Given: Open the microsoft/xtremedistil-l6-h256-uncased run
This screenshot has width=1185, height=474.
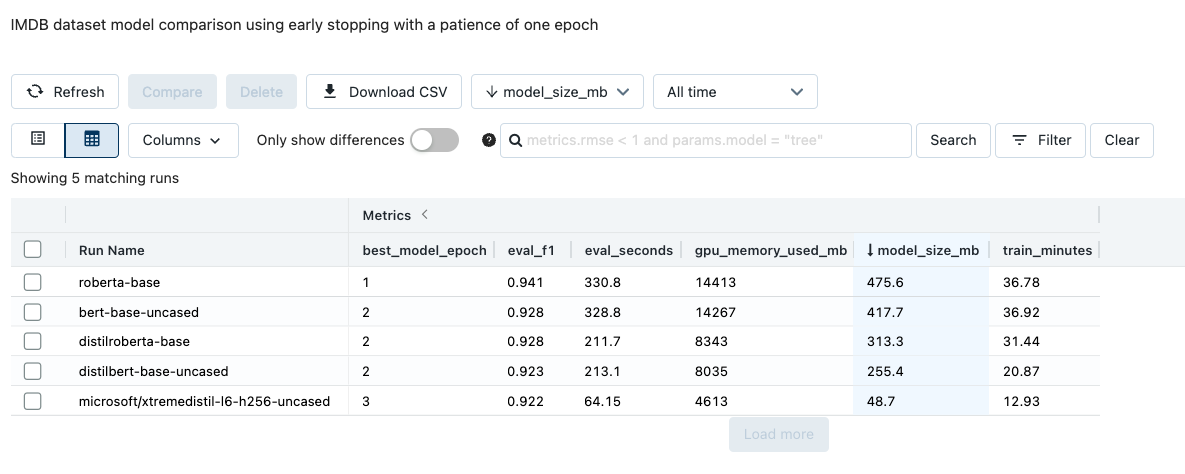Looking at the screenshot, I should point(204,401).
